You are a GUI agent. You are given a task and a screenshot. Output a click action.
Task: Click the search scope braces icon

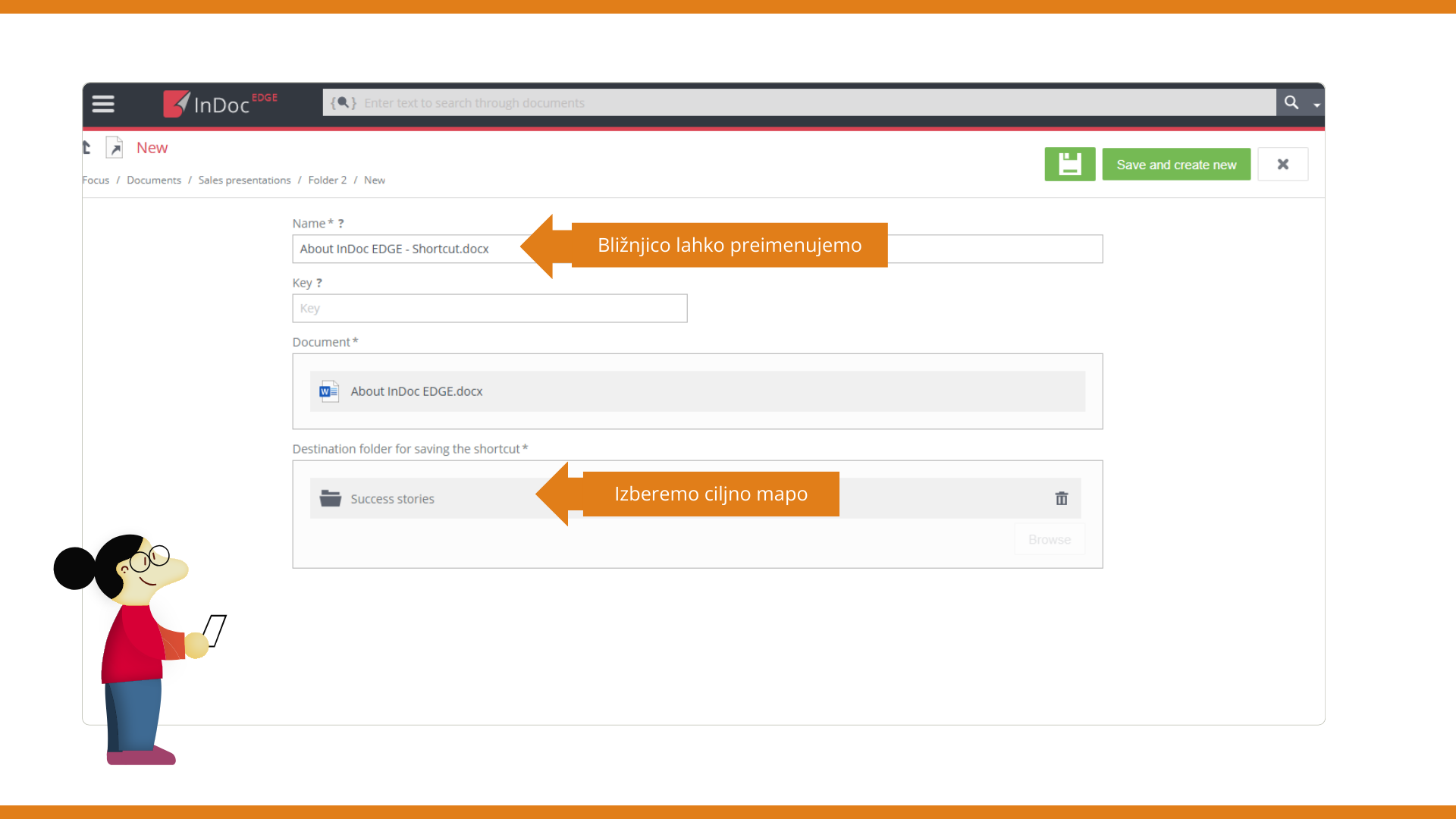click(343, 102)
